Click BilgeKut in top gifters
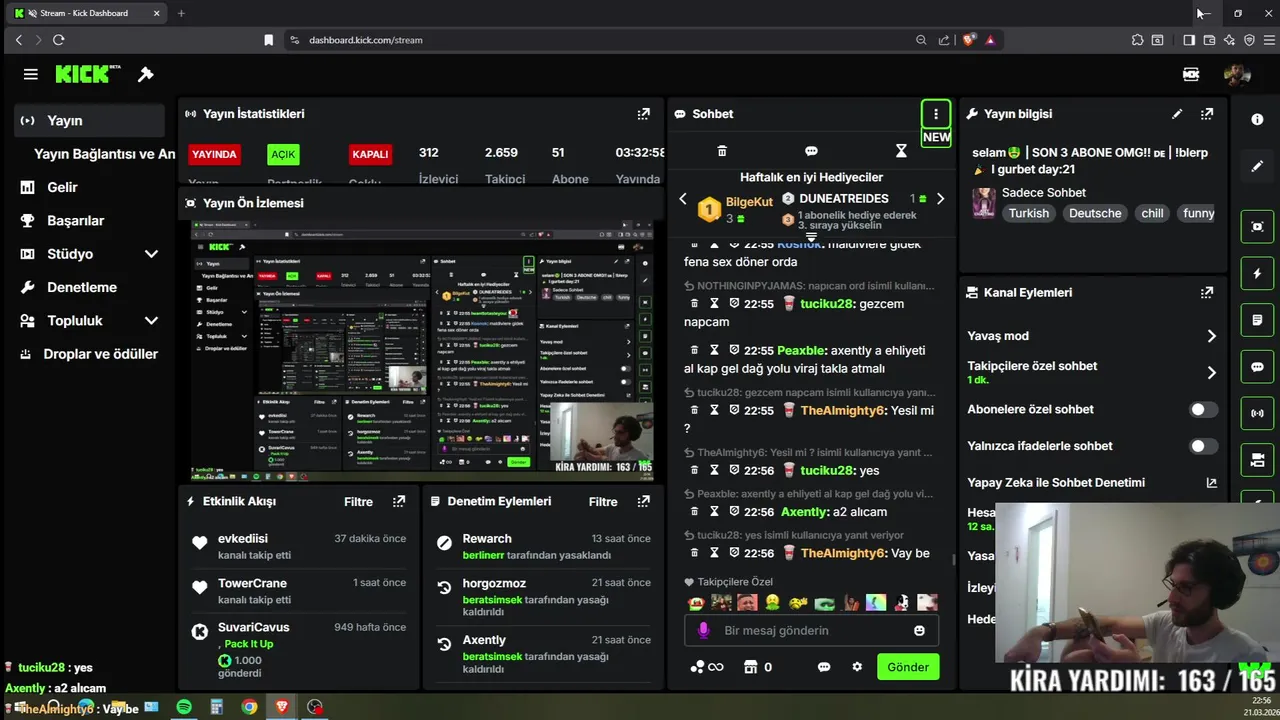Image resolution: width=1280 pixels, height=720 pixels. (x=749, y=202)
